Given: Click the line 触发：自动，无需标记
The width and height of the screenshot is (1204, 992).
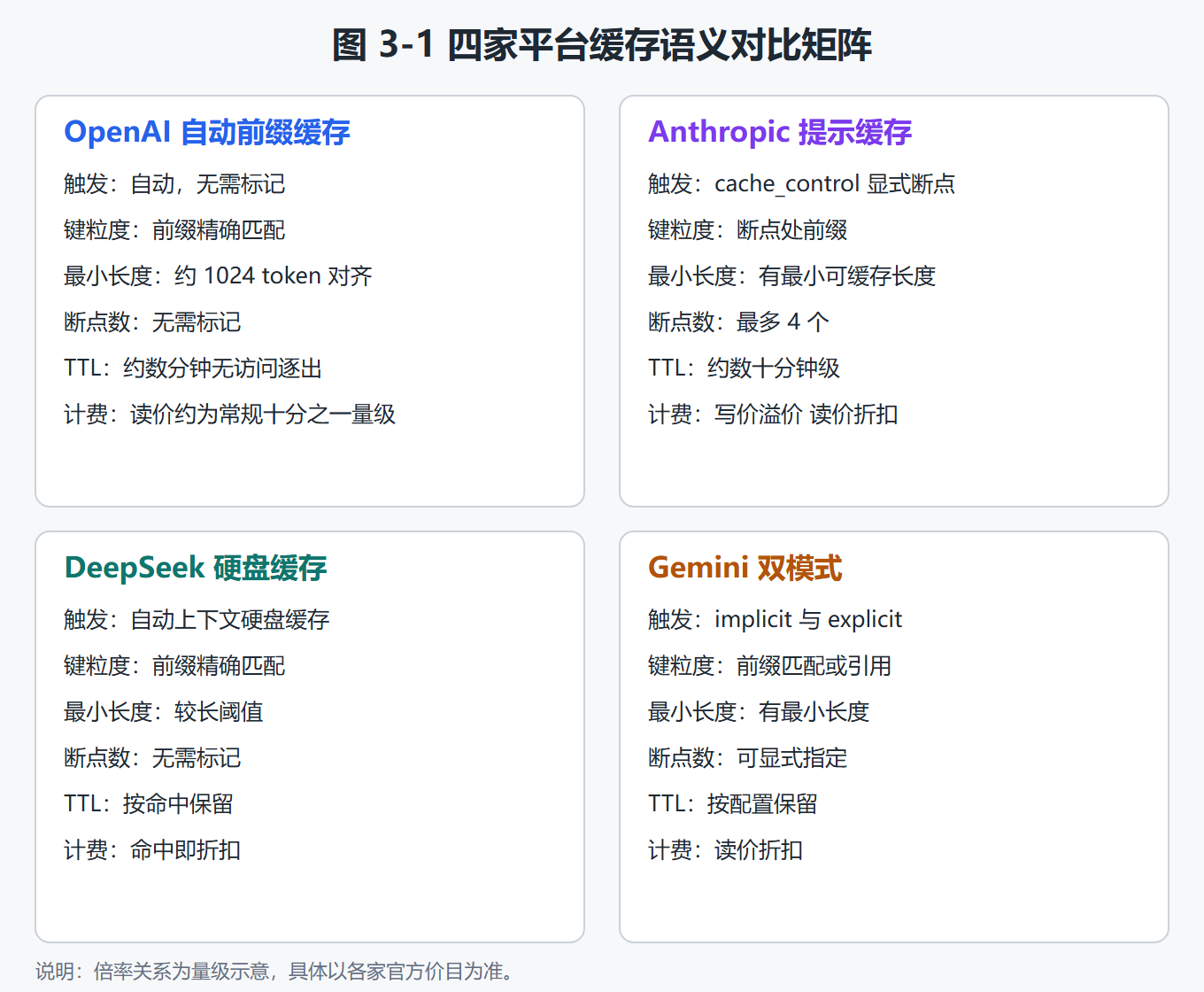Looking at the screenshot, I should pyautogui.click(x=174, y=184).
